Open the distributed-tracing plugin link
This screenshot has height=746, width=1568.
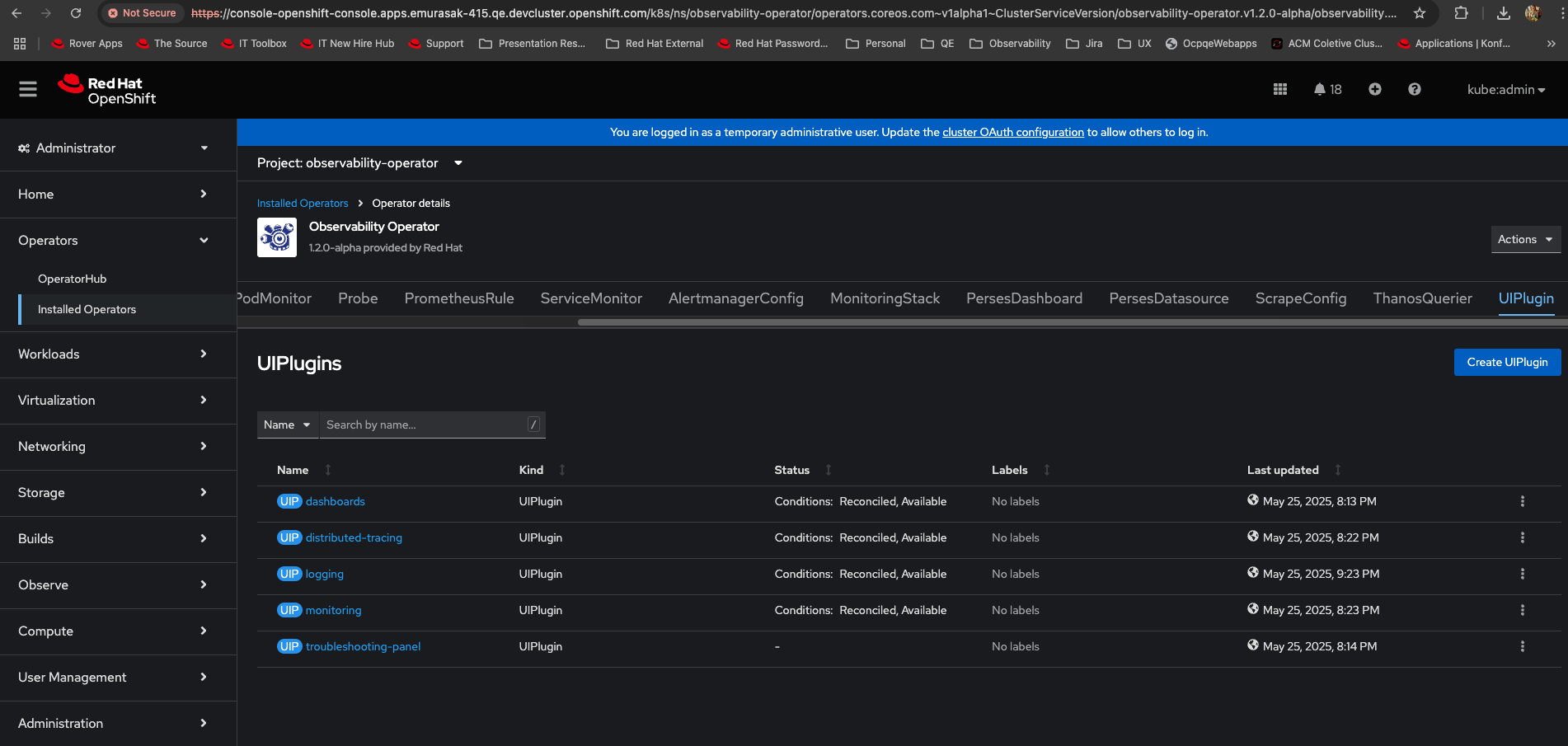tap(354, 537)
